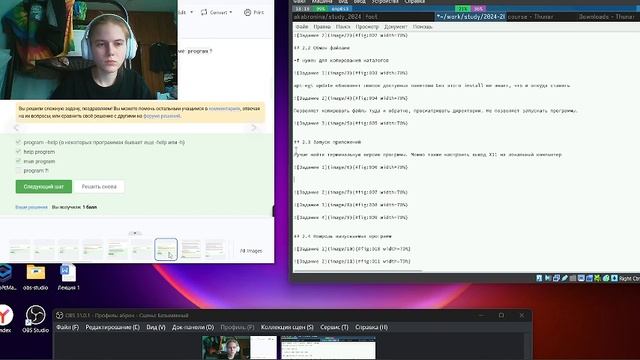Open Справка (H) menu in OBS
The image size is (640, 360).
pyautogui.click(x=371, y=327)
